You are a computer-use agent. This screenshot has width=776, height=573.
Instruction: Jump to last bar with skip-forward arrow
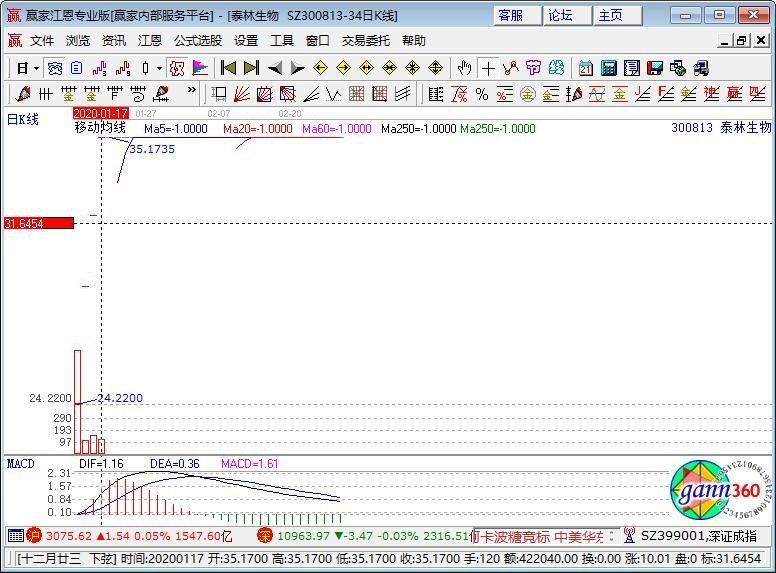pyautogui.click(x=251, y=68)
